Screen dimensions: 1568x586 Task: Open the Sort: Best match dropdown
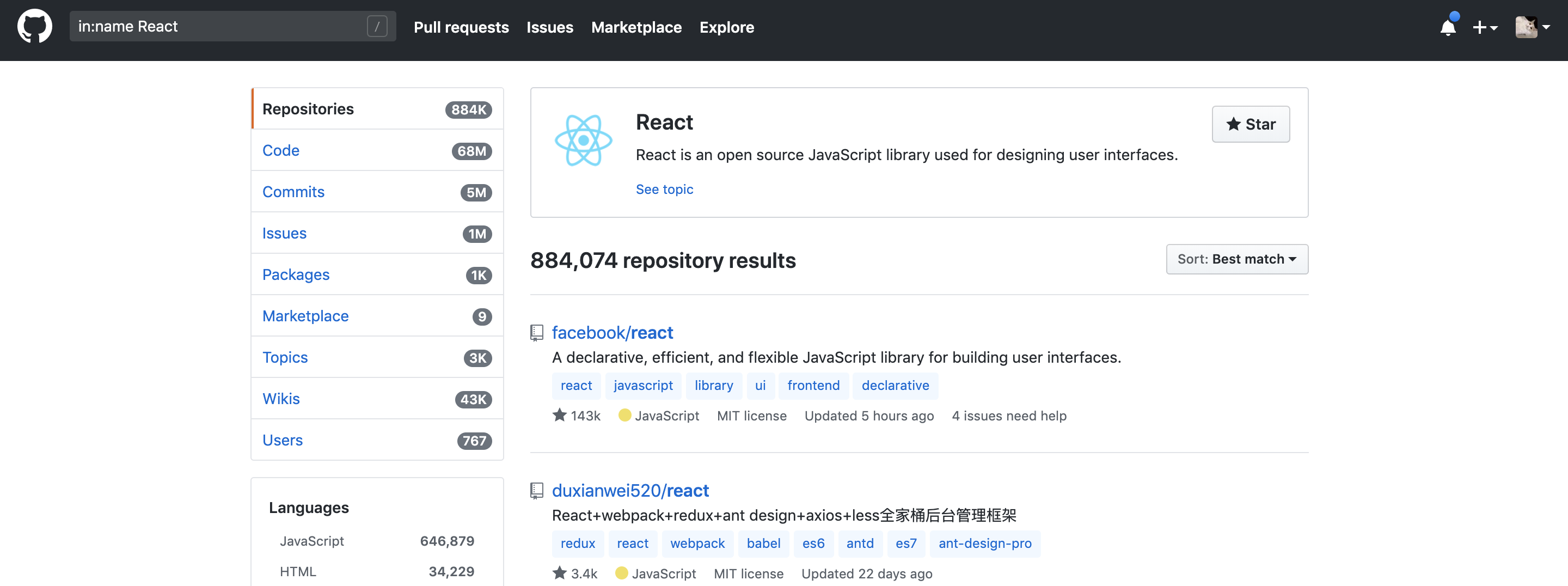pos(1237,259)
